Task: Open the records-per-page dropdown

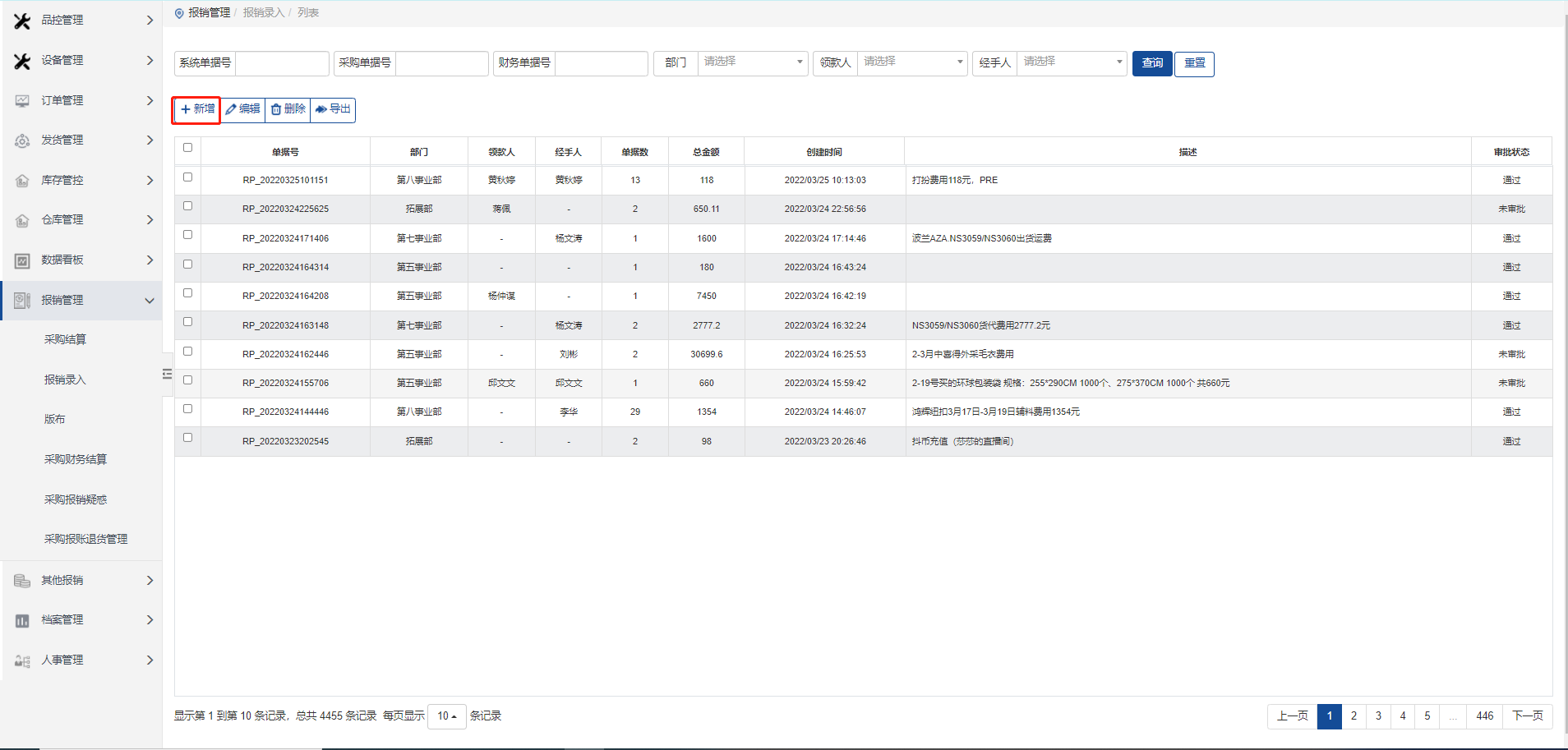Action: click(446, 716)
